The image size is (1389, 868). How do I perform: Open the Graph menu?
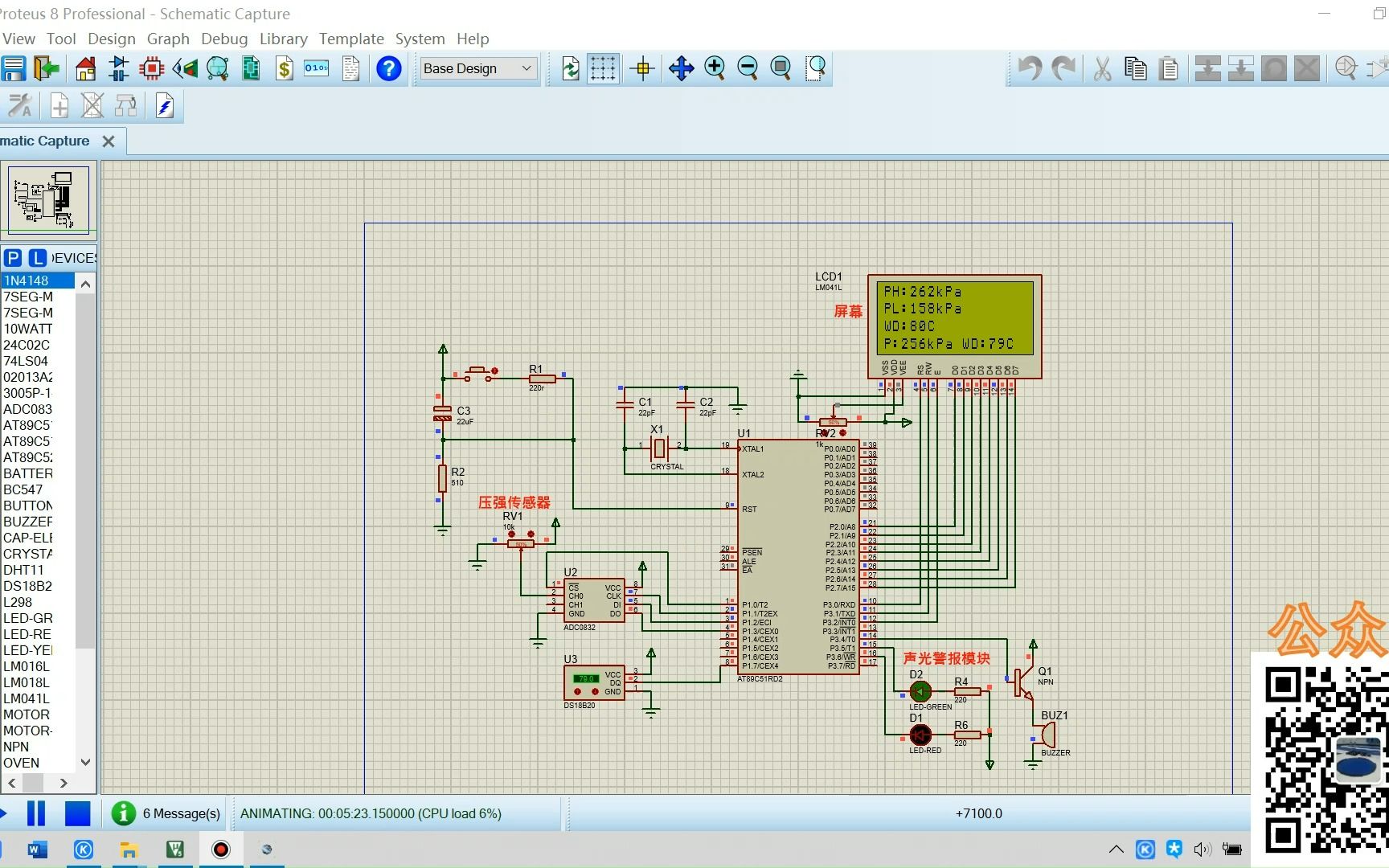168,39
